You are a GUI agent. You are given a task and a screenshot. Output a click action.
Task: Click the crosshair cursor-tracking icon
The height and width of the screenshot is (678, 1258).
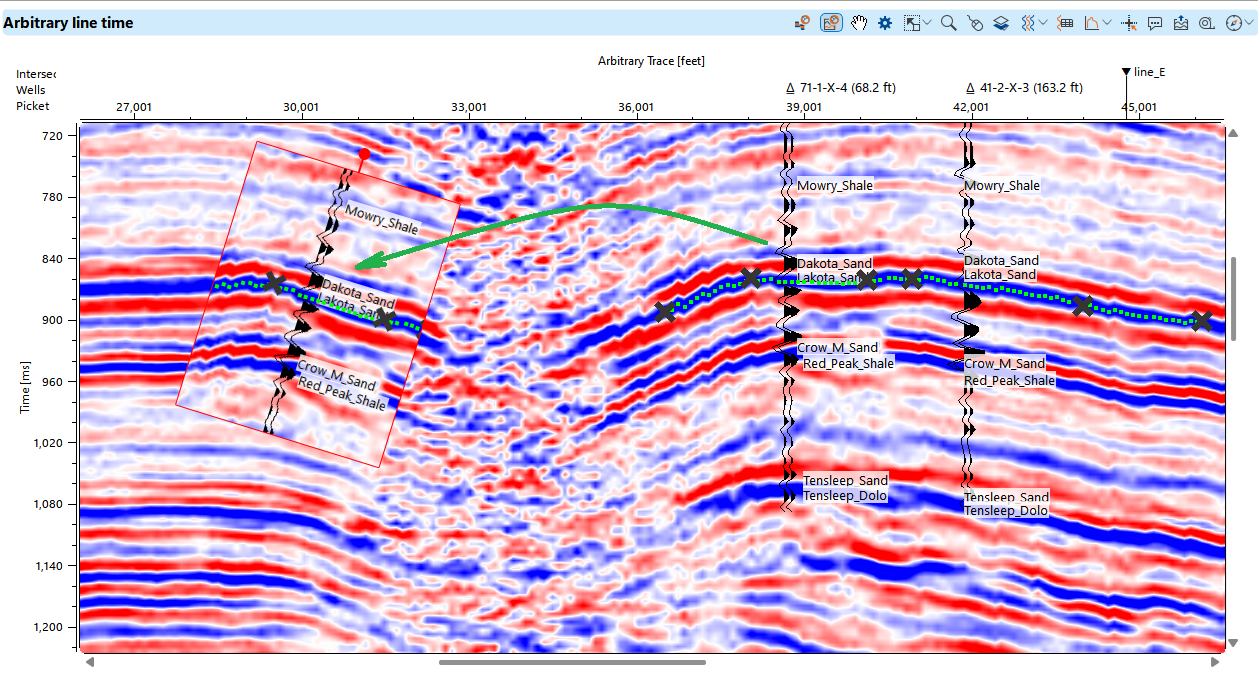coord(1128,22)
